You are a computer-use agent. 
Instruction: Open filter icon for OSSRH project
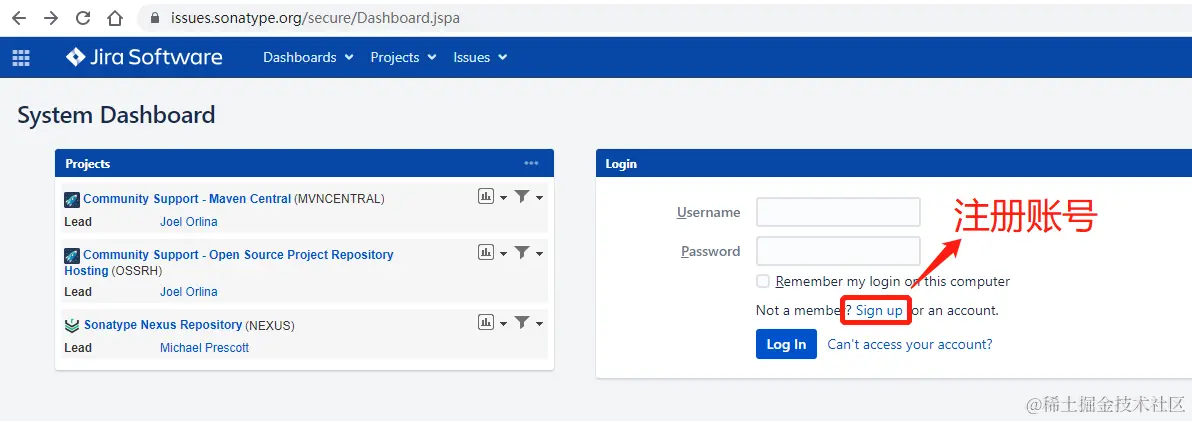pyautogui.click(x=522, y=253)
